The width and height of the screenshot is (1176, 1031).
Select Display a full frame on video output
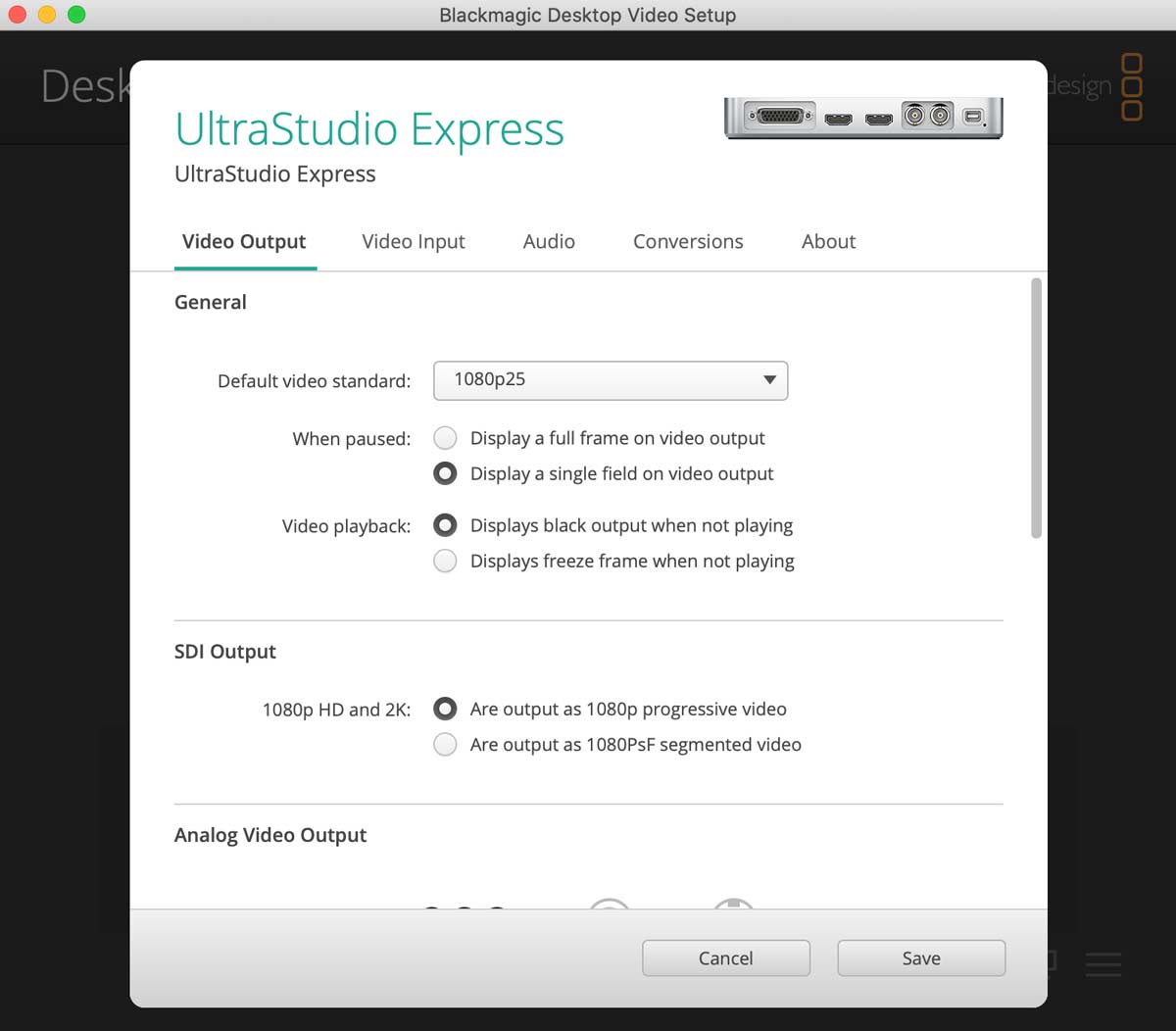point(445,438)
